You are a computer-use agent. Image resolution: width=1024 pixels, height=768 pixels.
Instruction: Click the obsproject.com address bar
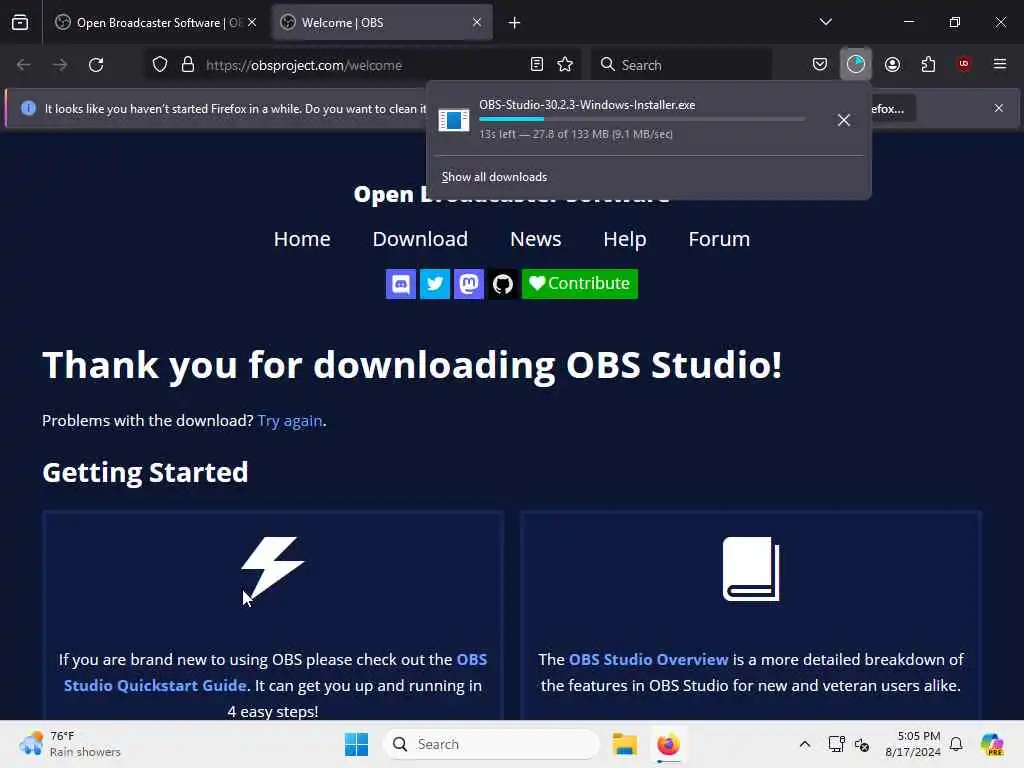pos(362,65)
